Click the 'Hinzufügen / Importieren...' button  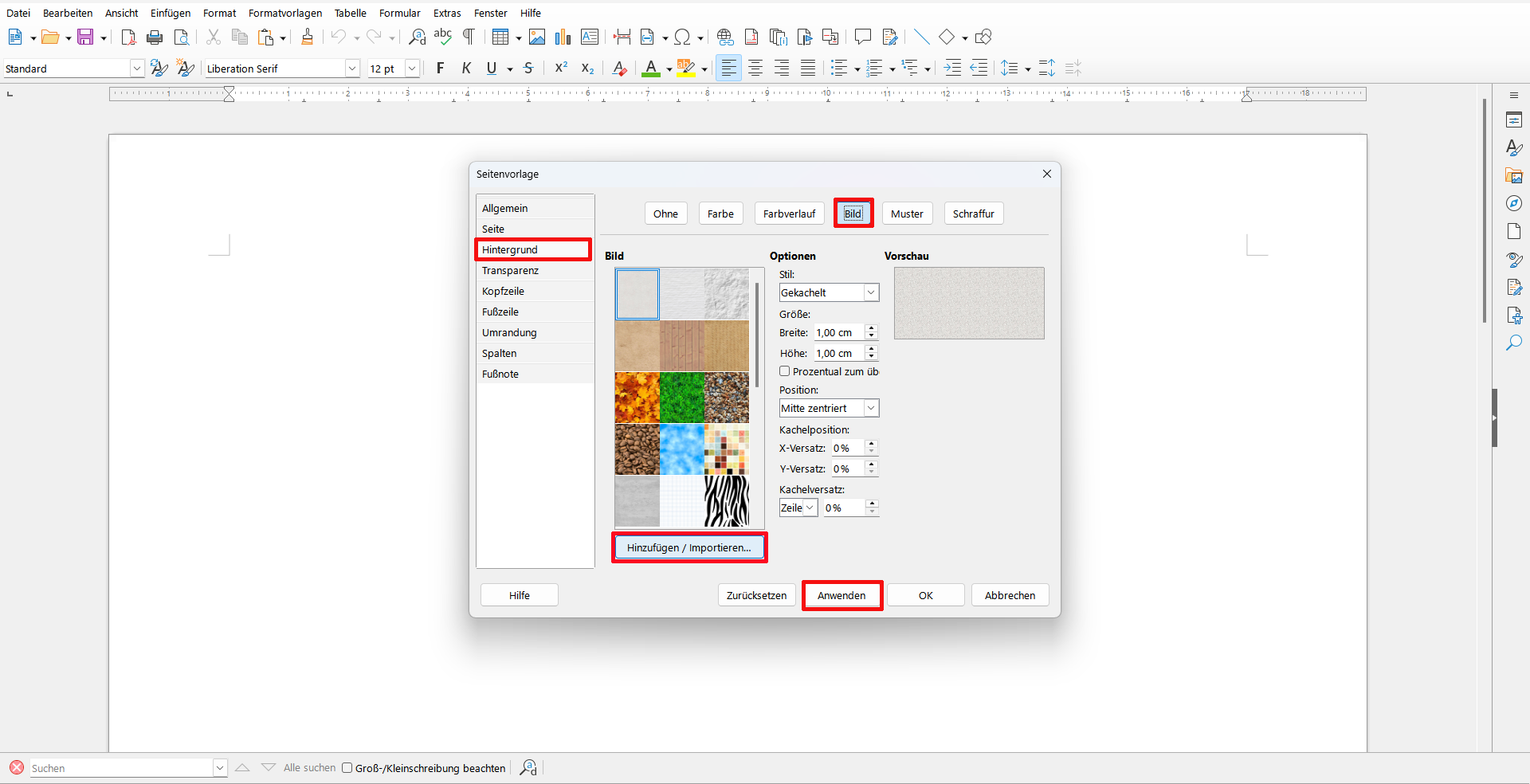point(688,547)
